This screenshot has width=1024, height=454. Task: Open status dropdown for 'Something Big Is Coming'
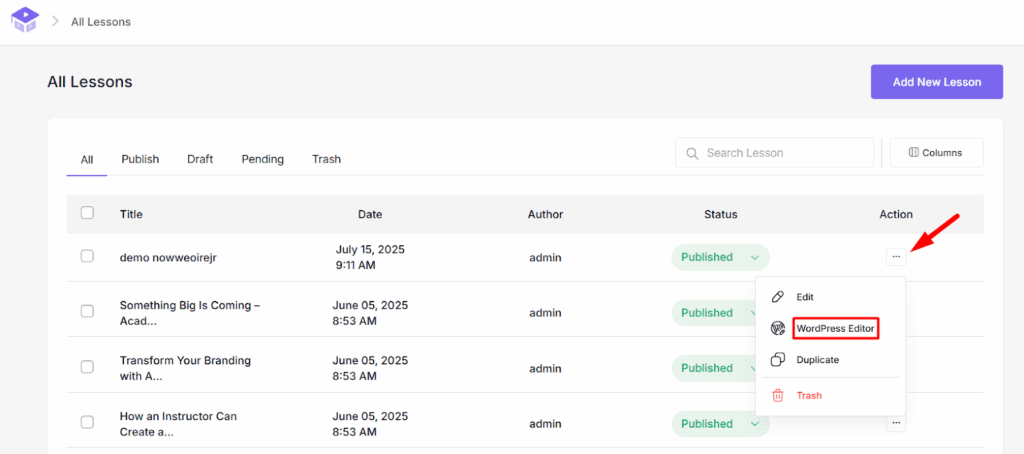(x=755, y=313)
